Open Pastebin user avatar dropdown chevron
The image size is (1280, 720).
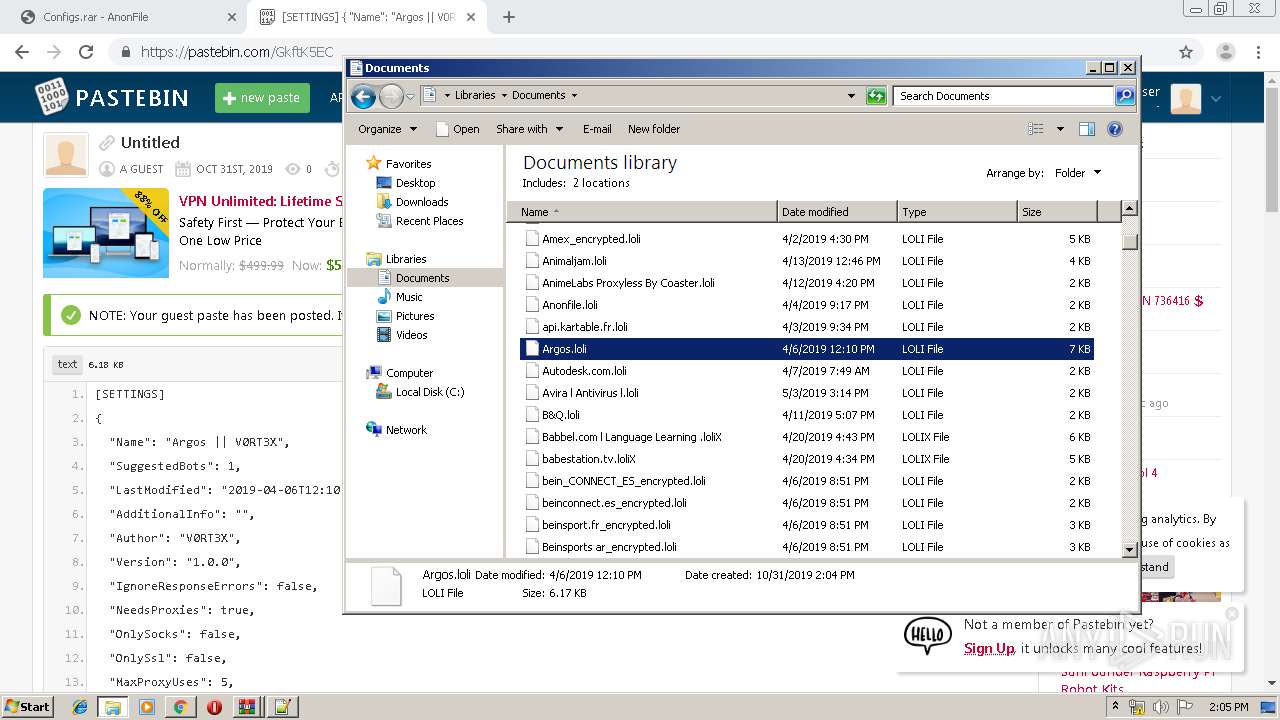pyautogui.click(x=1216, y=99)
